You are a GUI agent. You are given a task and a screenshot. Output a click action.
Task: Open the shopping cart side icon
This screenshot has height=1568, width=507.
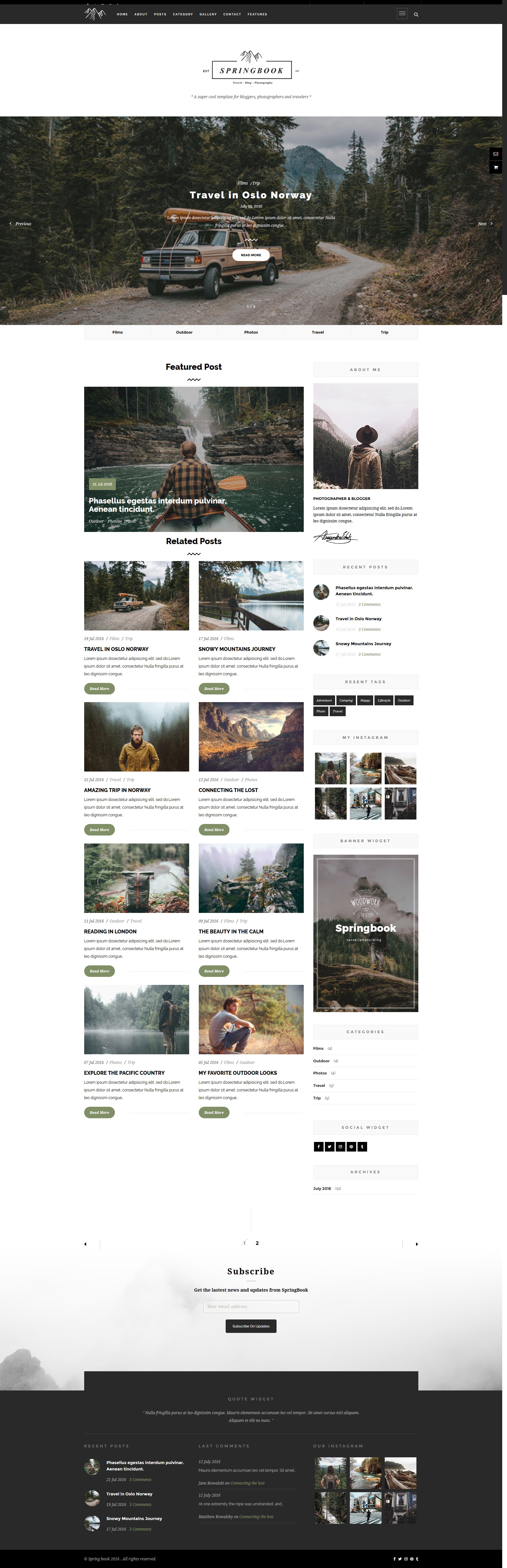click(x=495, y=167)
